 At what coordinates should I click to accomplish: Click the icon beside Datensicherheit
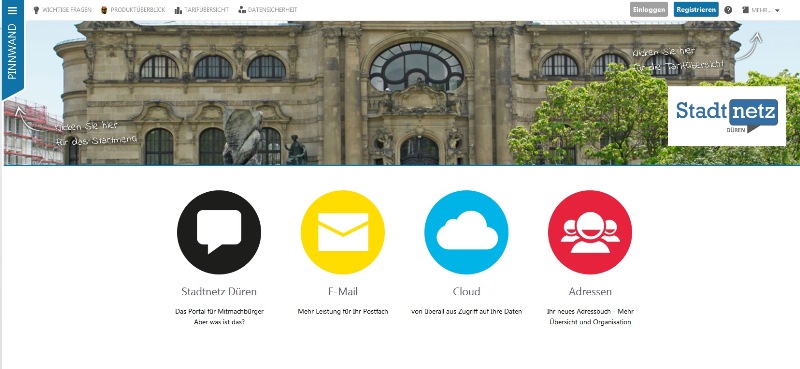click(242, 10)
